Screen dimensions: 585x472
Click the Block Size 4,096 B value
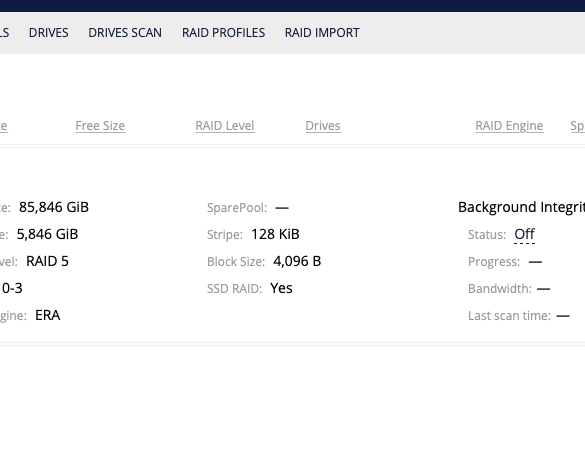[x=297, y=261]
